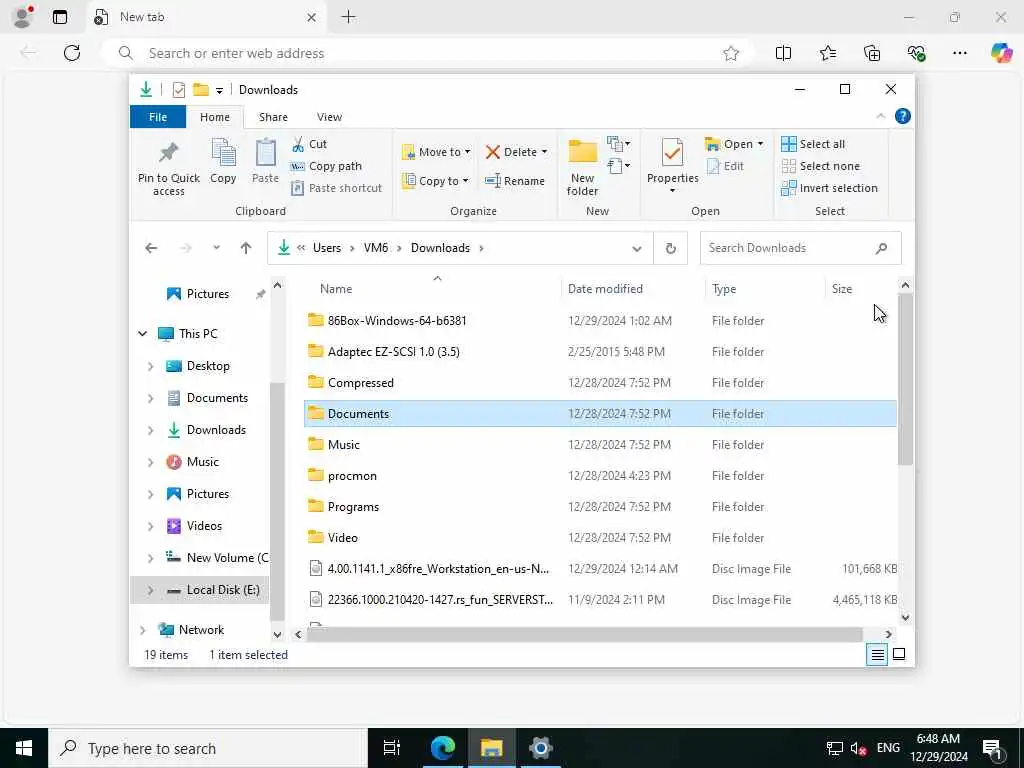Viewport: 1024px width, 768px height.
Task: Open the Move to dropdown
Action: coord(436,152)
